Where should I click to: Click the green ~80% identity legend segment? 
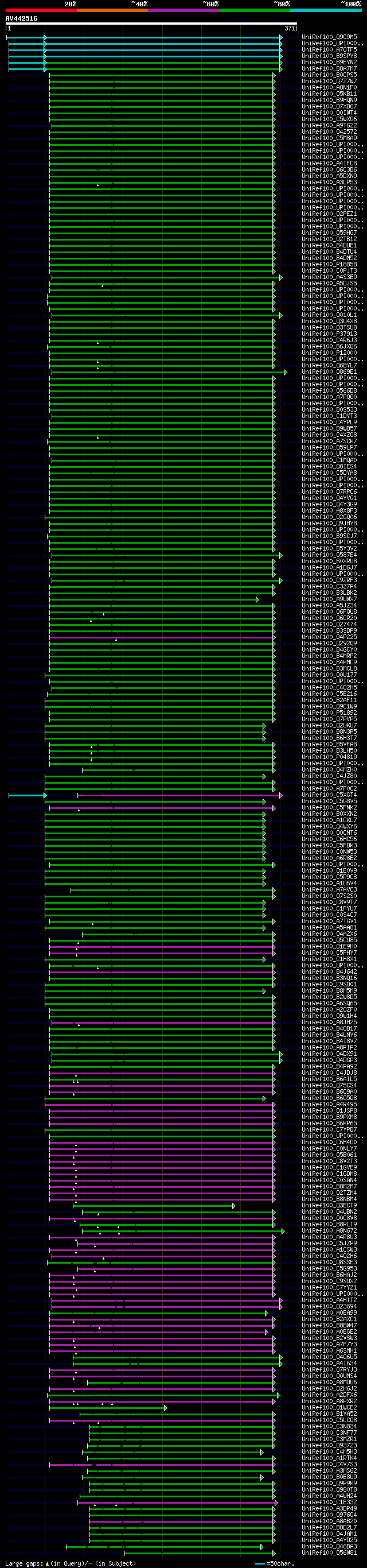pyautogui.click(x=255, y=10)
